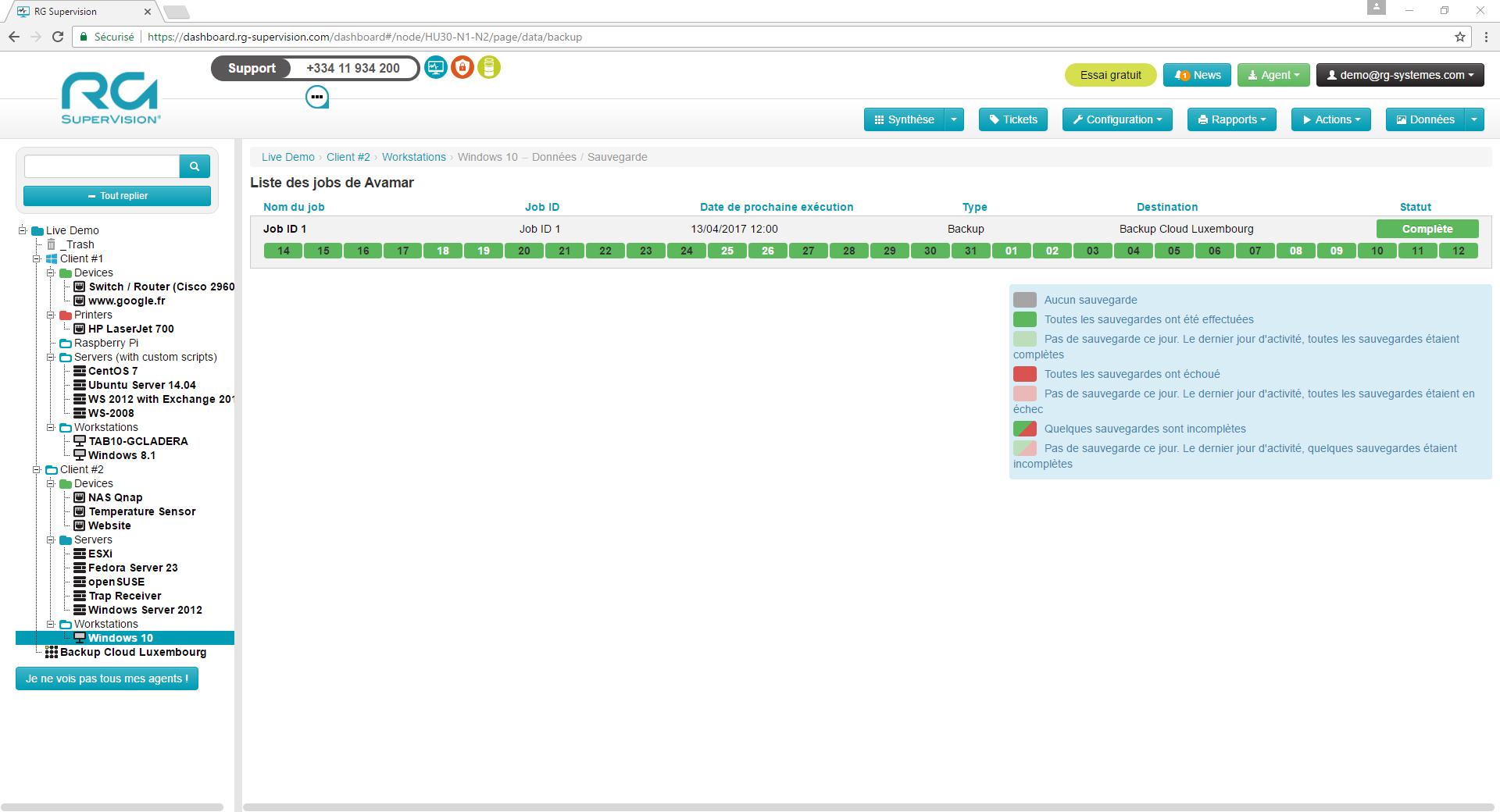This screenshot has width=1500, height=812.
Task: Click 'Je ne vois pas tous mes agents !'
Action: [x=107, y=678]
